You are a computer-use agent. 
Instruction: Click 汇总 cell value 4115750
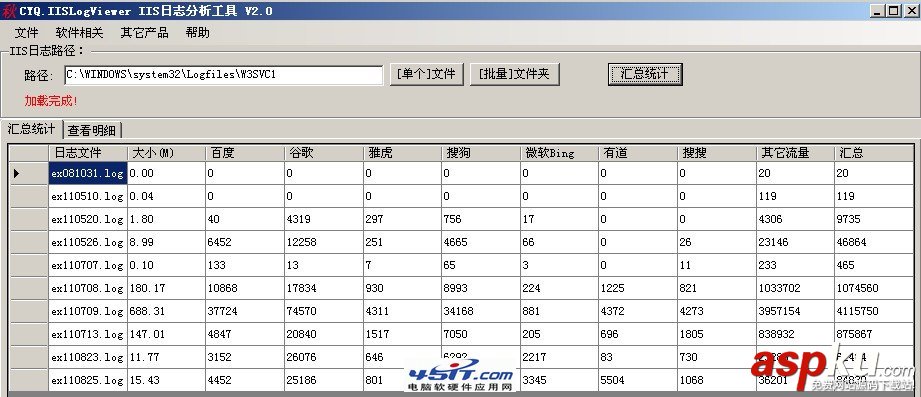(875, 311)
